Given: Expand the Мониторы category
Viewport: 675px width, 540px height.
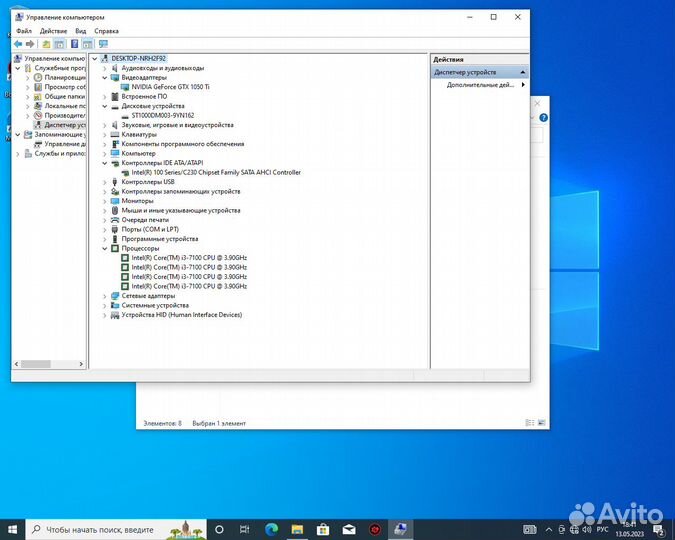Looking at the screenshot, I should point(104,201).
